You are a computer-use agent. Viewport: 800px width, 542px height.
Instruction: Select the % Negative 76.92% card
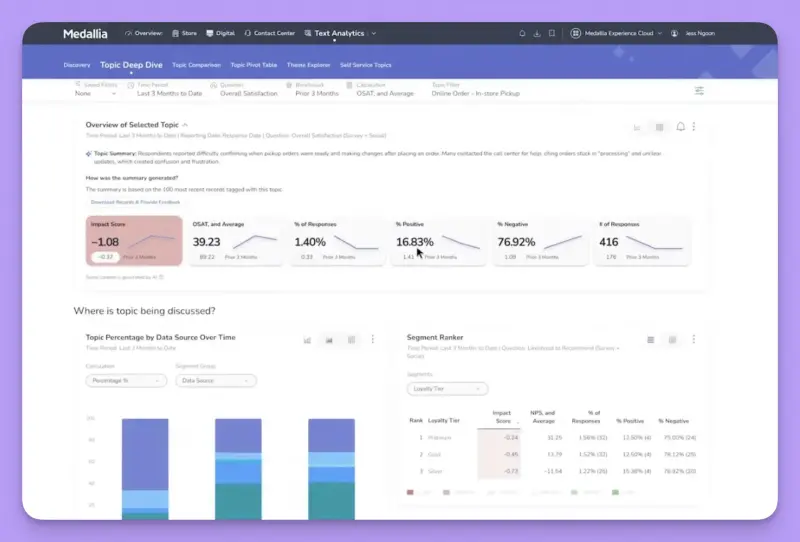[x=540, y=241]
